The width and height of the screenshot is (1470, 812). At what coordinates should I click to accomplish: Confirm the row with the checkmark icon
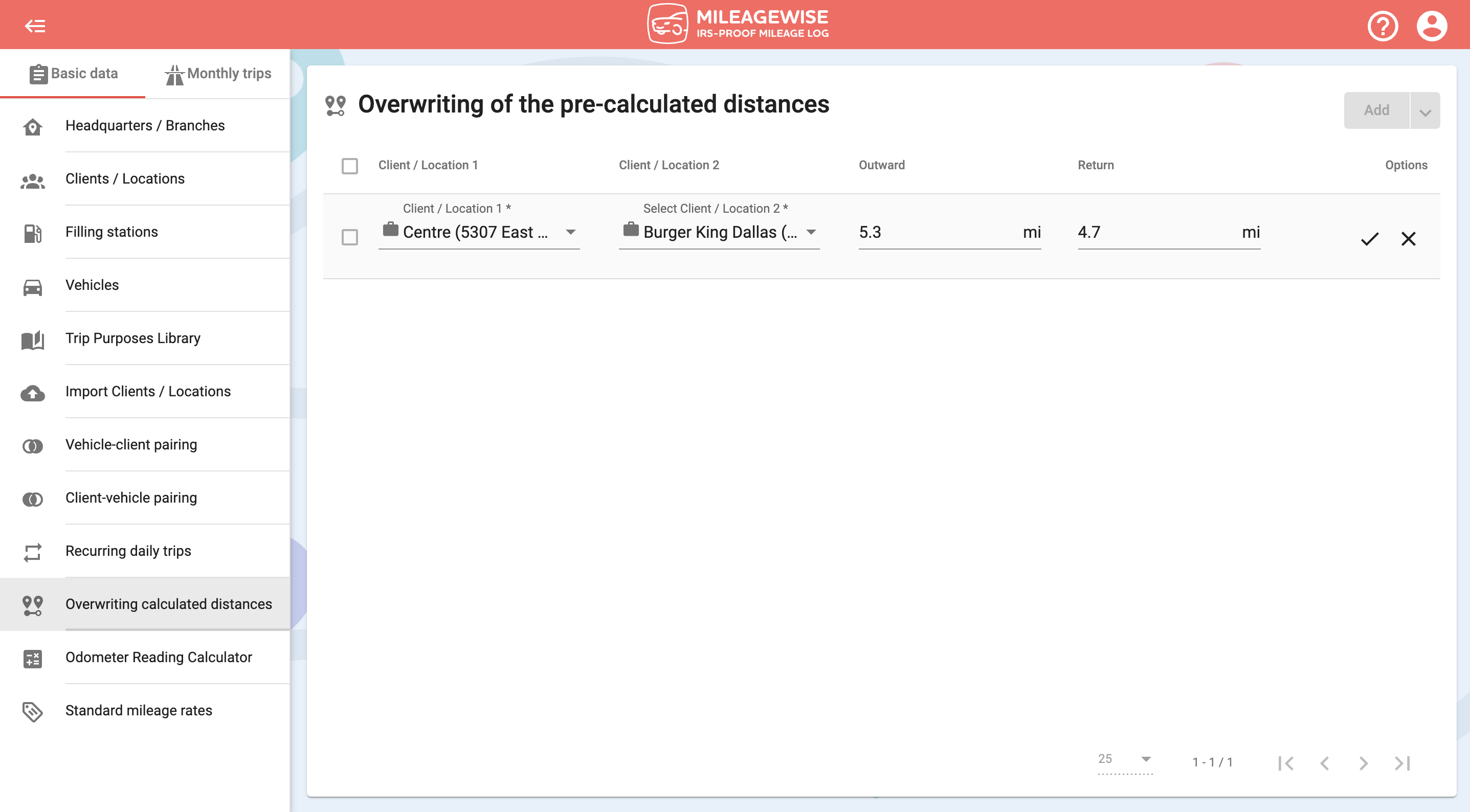point(1370,238)
